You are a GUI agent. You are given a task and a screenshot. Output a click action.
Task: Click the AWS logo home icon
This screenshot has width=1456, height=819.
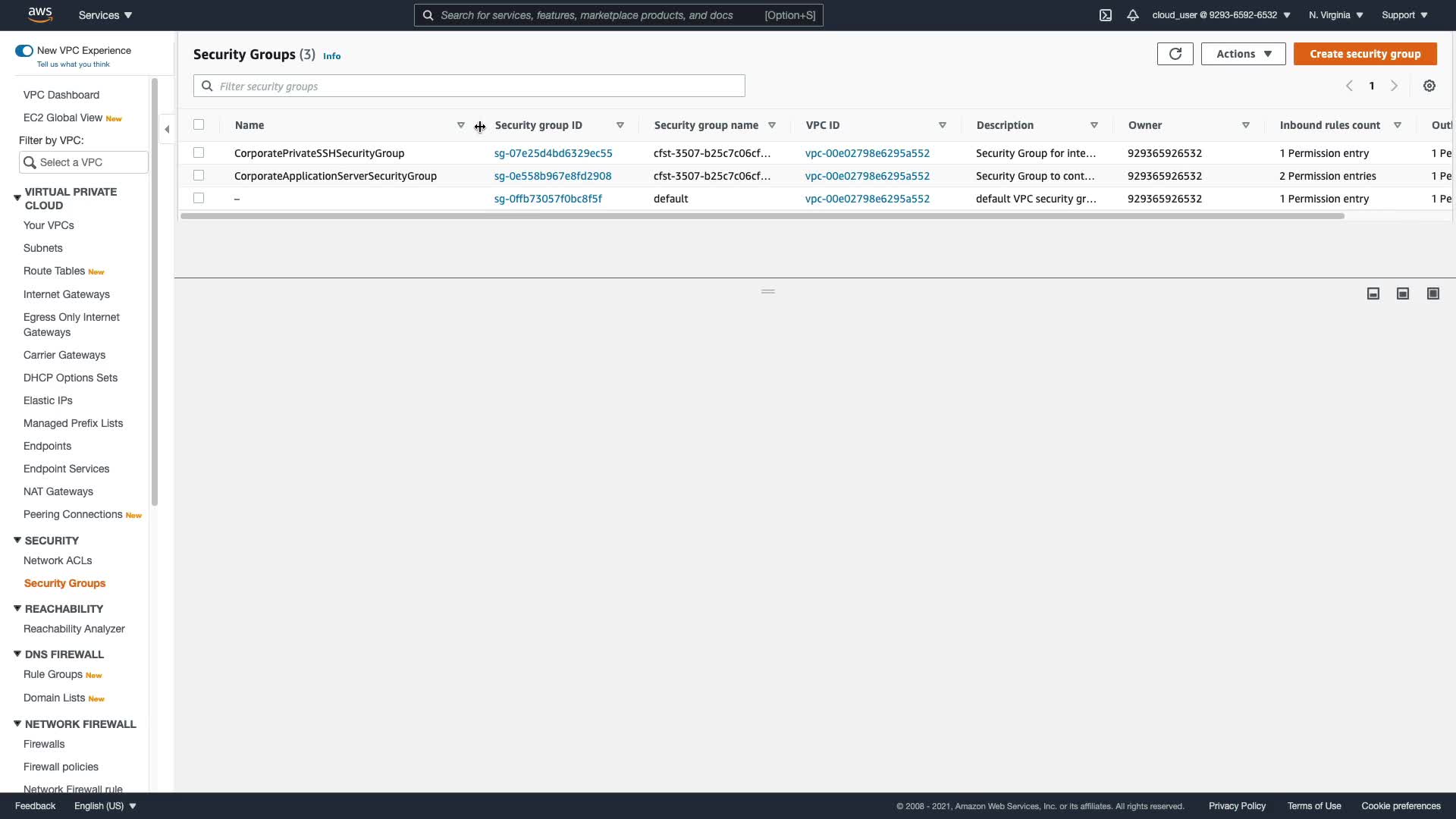[39, 14]
